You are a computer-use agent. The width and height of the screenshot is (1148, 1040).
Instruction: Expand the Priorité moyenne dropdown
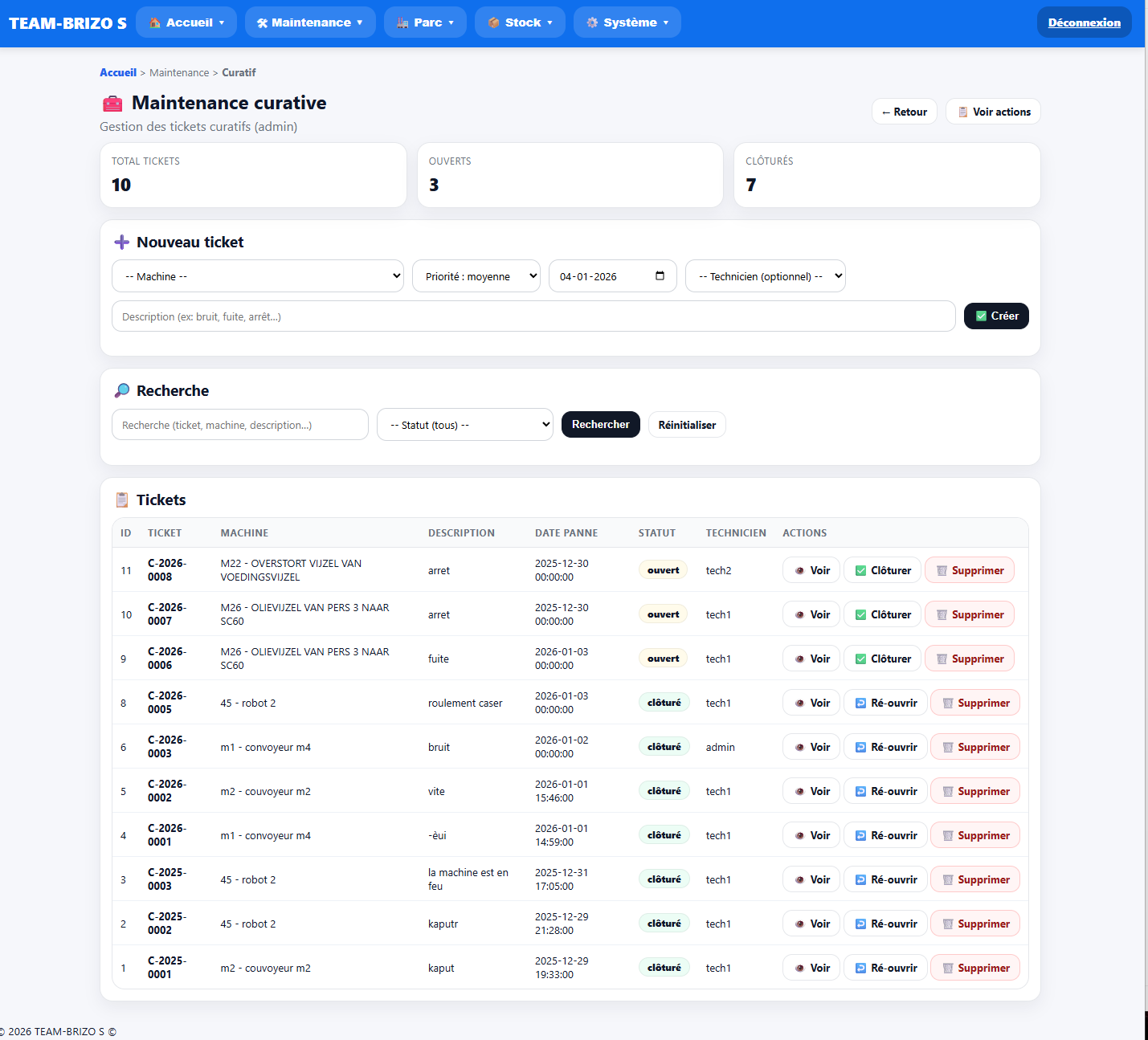click(476, 276)
